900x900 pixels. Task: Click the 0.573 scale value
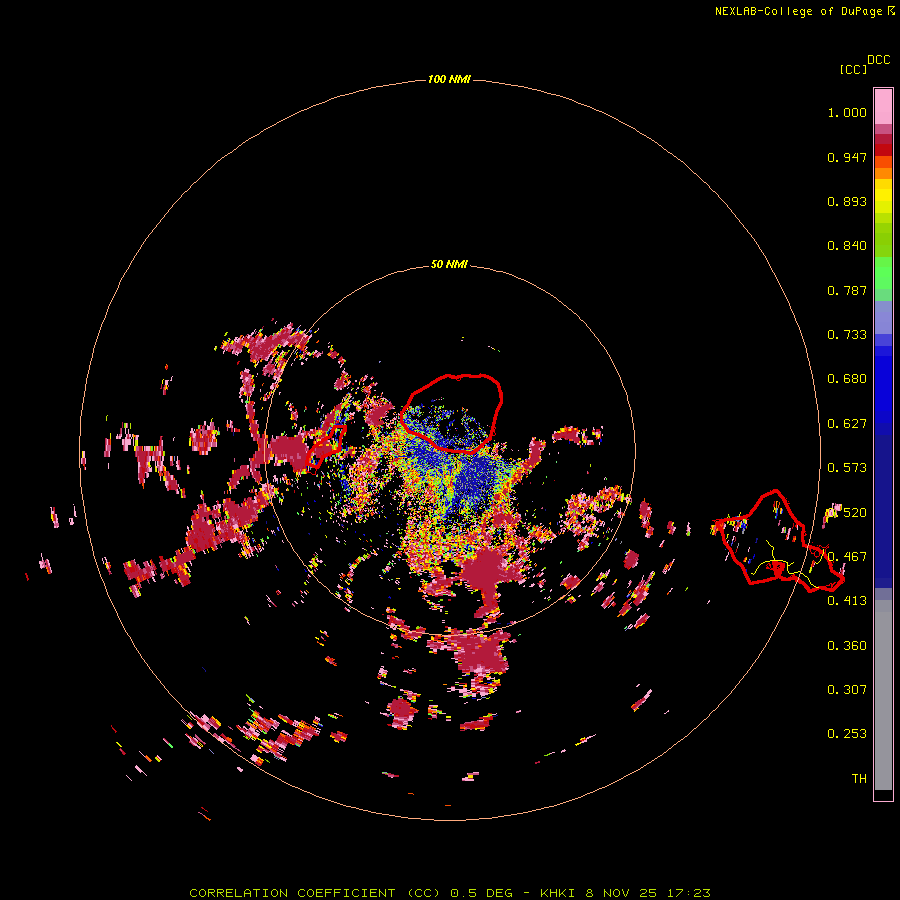click(x=847, y=468)
